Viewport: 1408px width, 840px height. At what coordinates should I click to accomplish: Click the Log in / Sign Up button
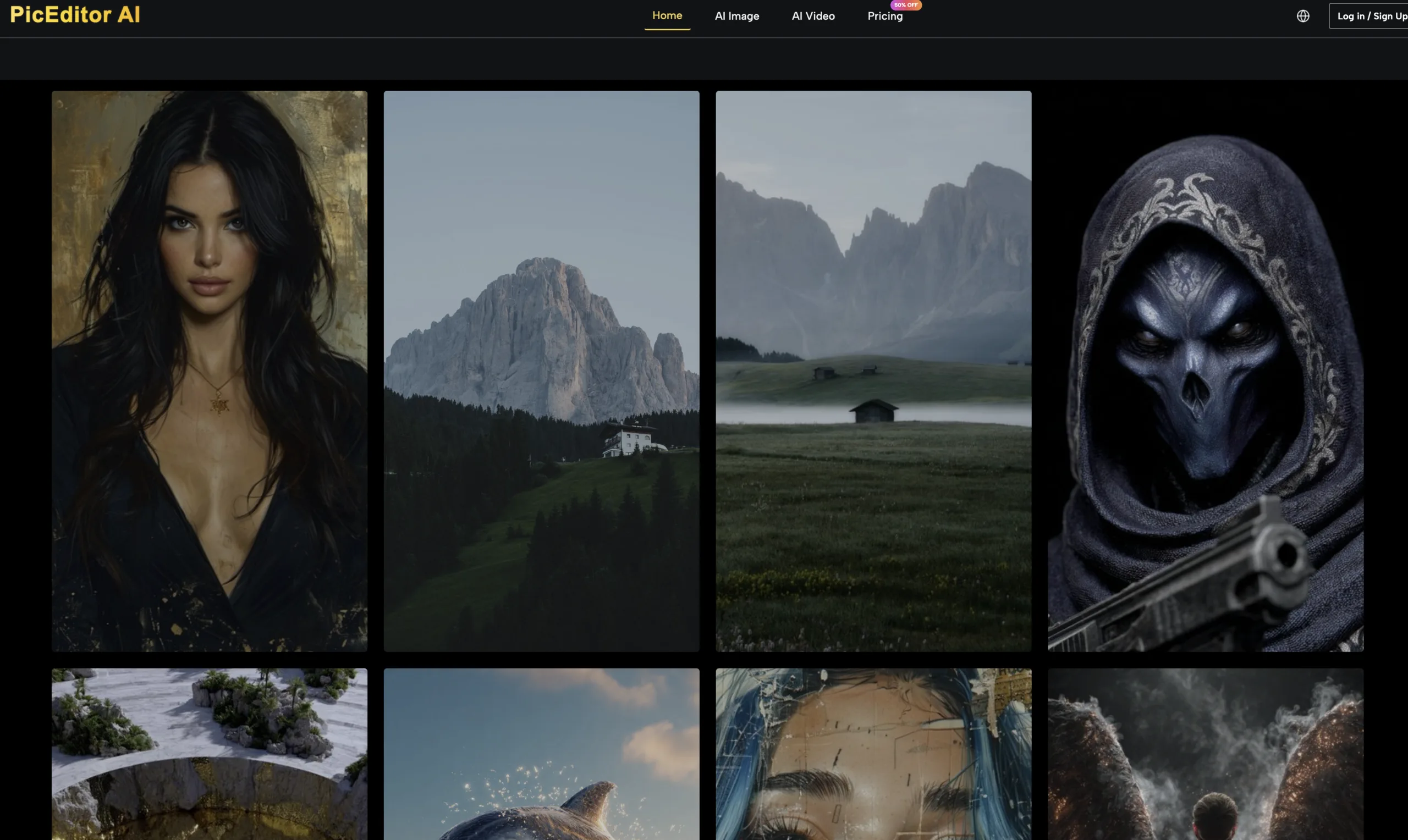(x=1369, y=16)
